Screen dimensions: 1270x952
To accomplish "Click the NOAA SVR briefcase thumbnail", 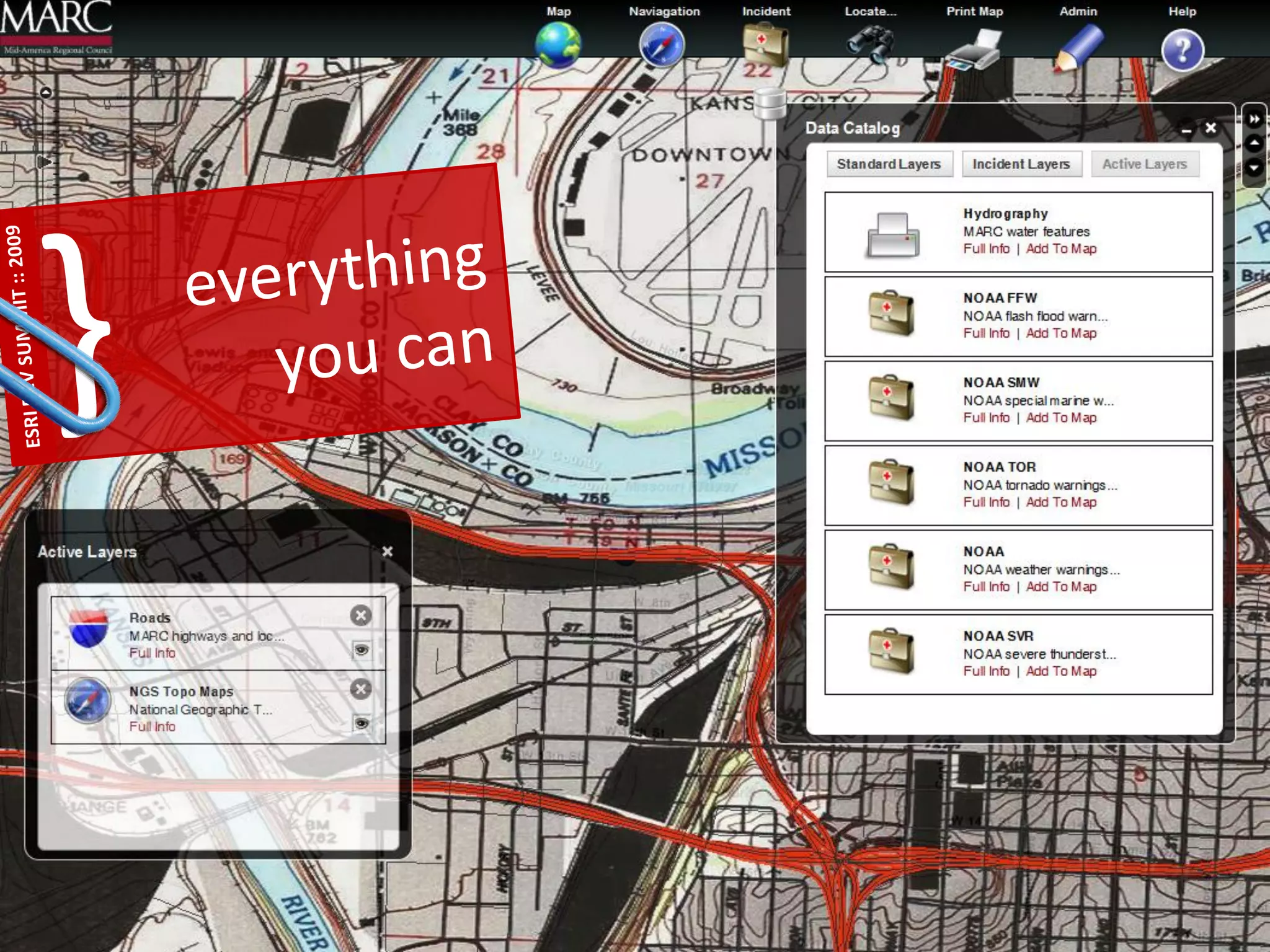I will (x=891, y=651).
